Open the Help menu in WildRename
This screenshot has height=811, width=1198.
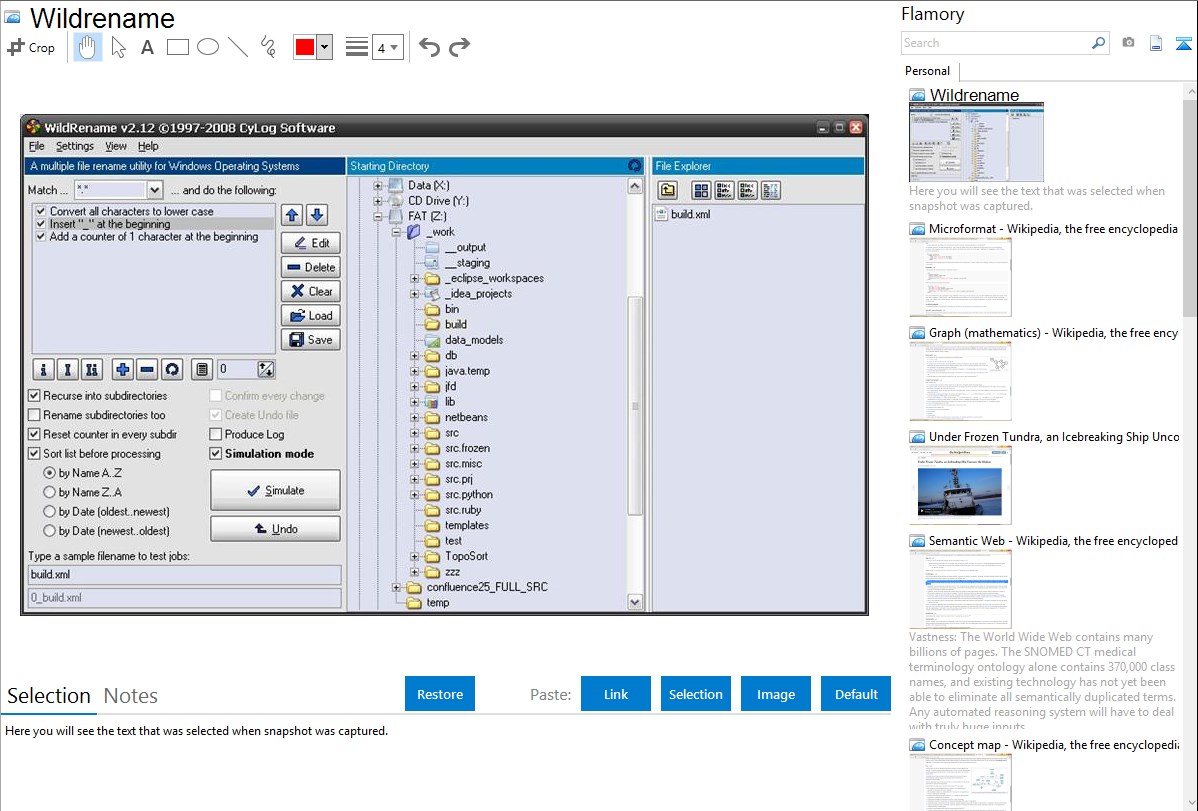pyautogui.click(x=148, y=146)
